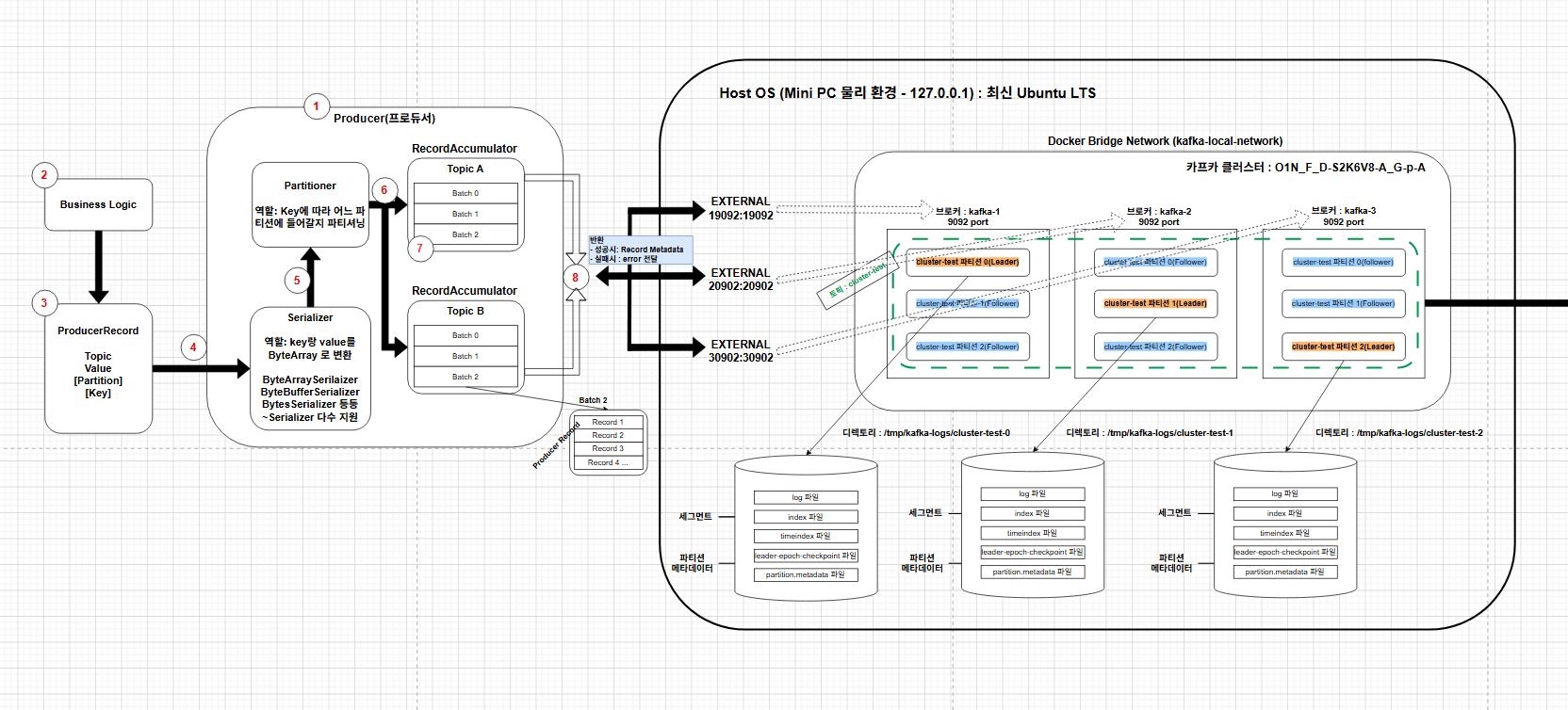
Task: Select the ProducerRecord box
Action: (98, 368)
